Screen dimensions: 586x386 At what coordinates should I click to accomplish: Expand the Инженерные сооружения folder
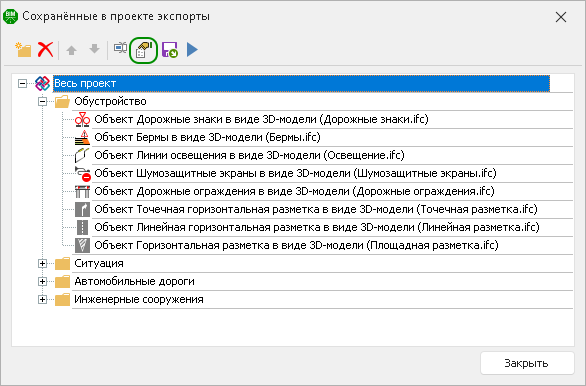point(43,299)
